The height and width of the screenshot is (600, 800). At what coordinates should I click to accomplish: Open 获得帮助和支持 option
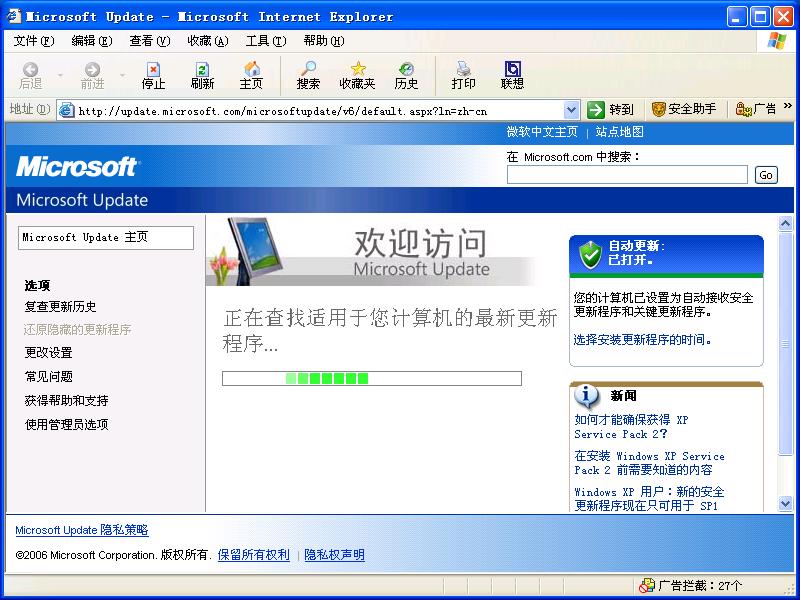[66, 401]
